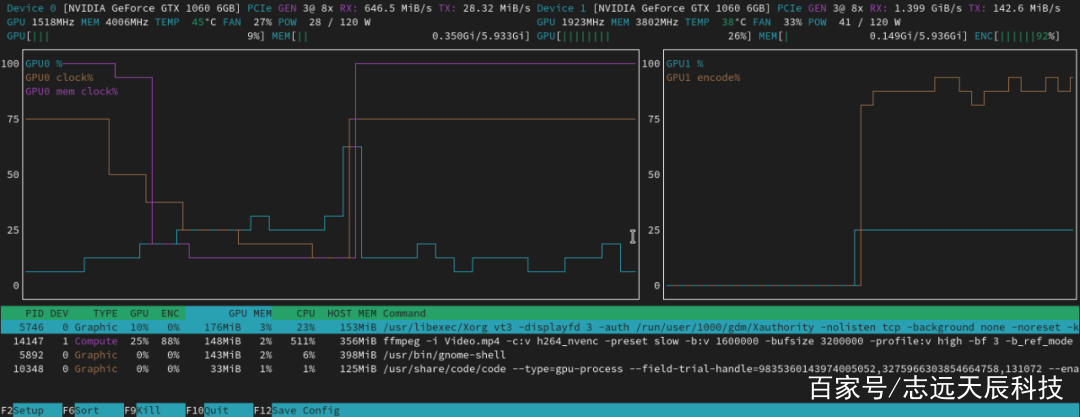Click F12 Save Config

(297, 410)
